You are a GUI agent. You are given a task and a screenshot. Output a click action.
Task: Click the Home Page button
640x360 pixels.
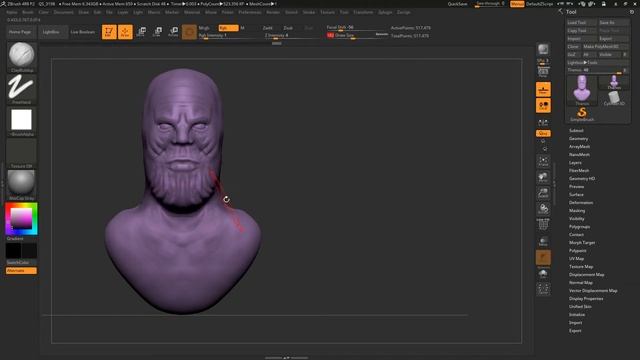click(x=20, y=32)
